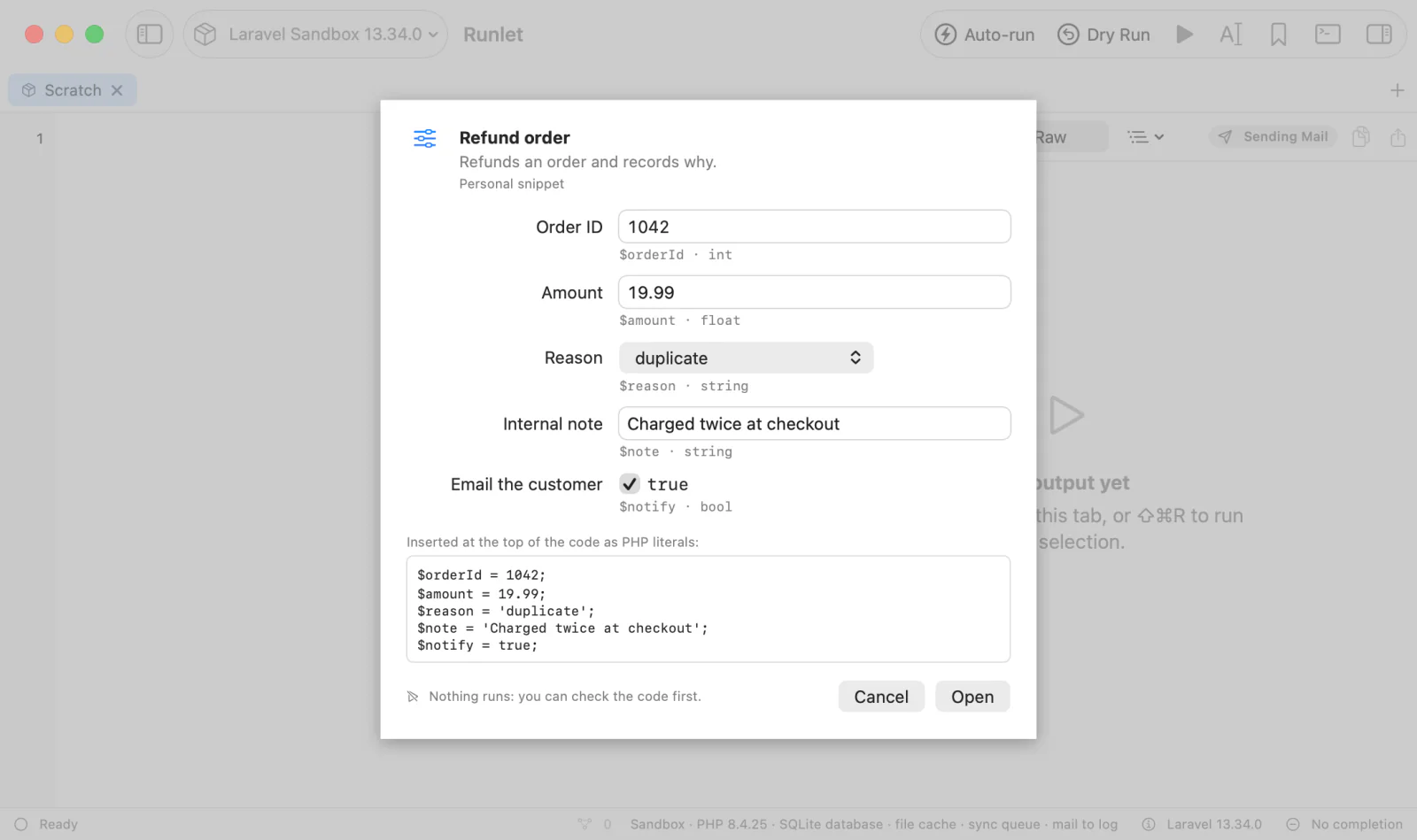Open the bookmark snippets icon

point(1278,35)
